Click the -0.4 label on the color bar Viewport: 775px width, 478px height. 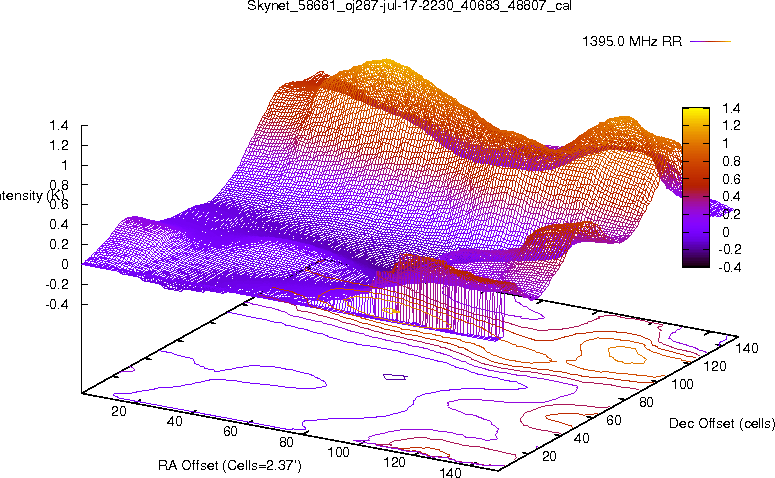pos(729,267)
